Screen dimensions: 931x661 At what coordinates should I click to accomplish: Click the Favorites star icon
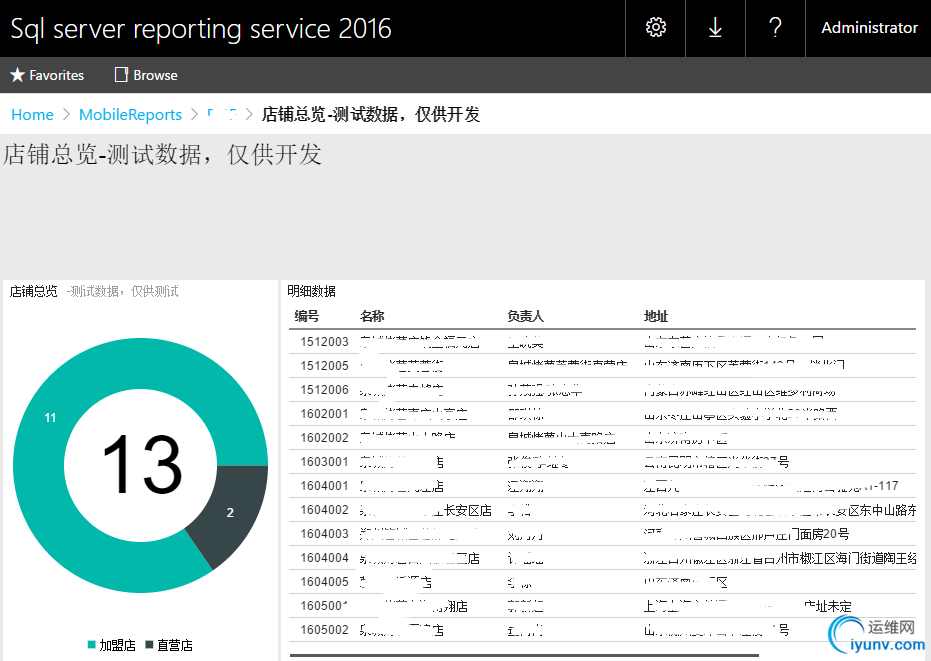click(x=18, y=75)
